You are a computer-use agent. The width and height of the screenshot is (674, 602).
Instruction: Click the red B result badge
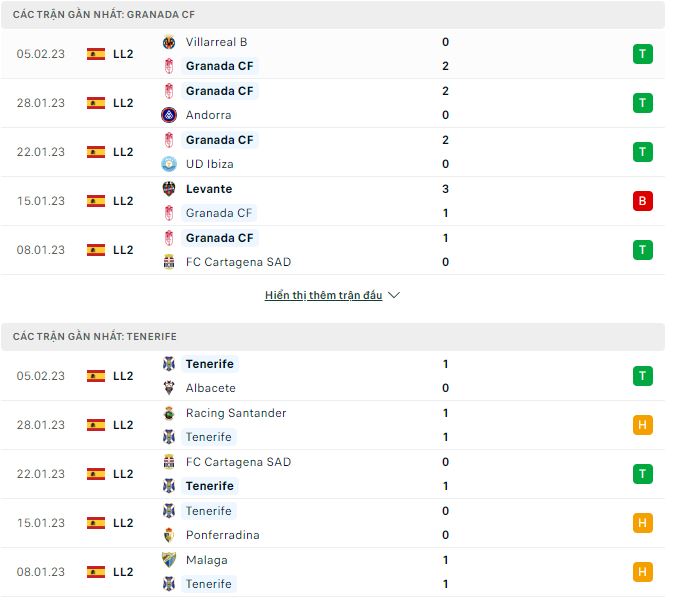pyautogui.click(x=642, y=201)
